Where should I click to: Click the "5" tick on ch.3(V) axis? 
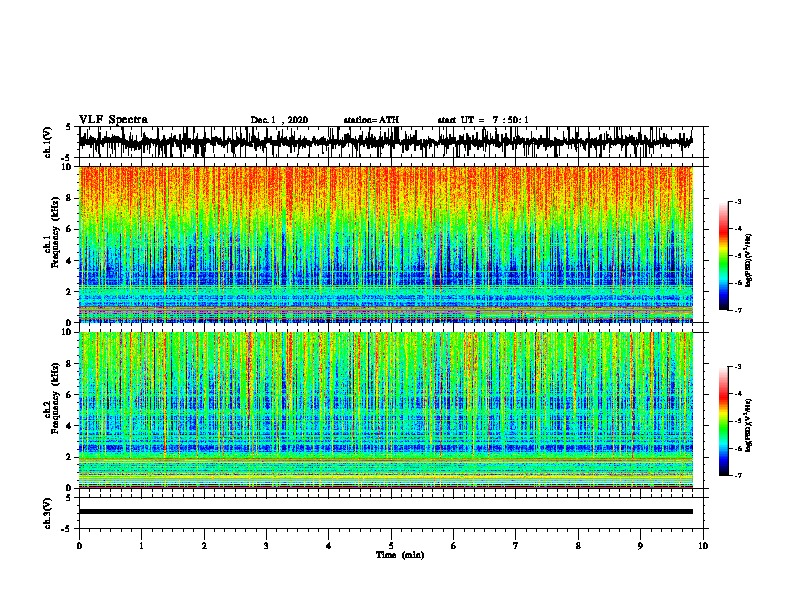(68, 498)
